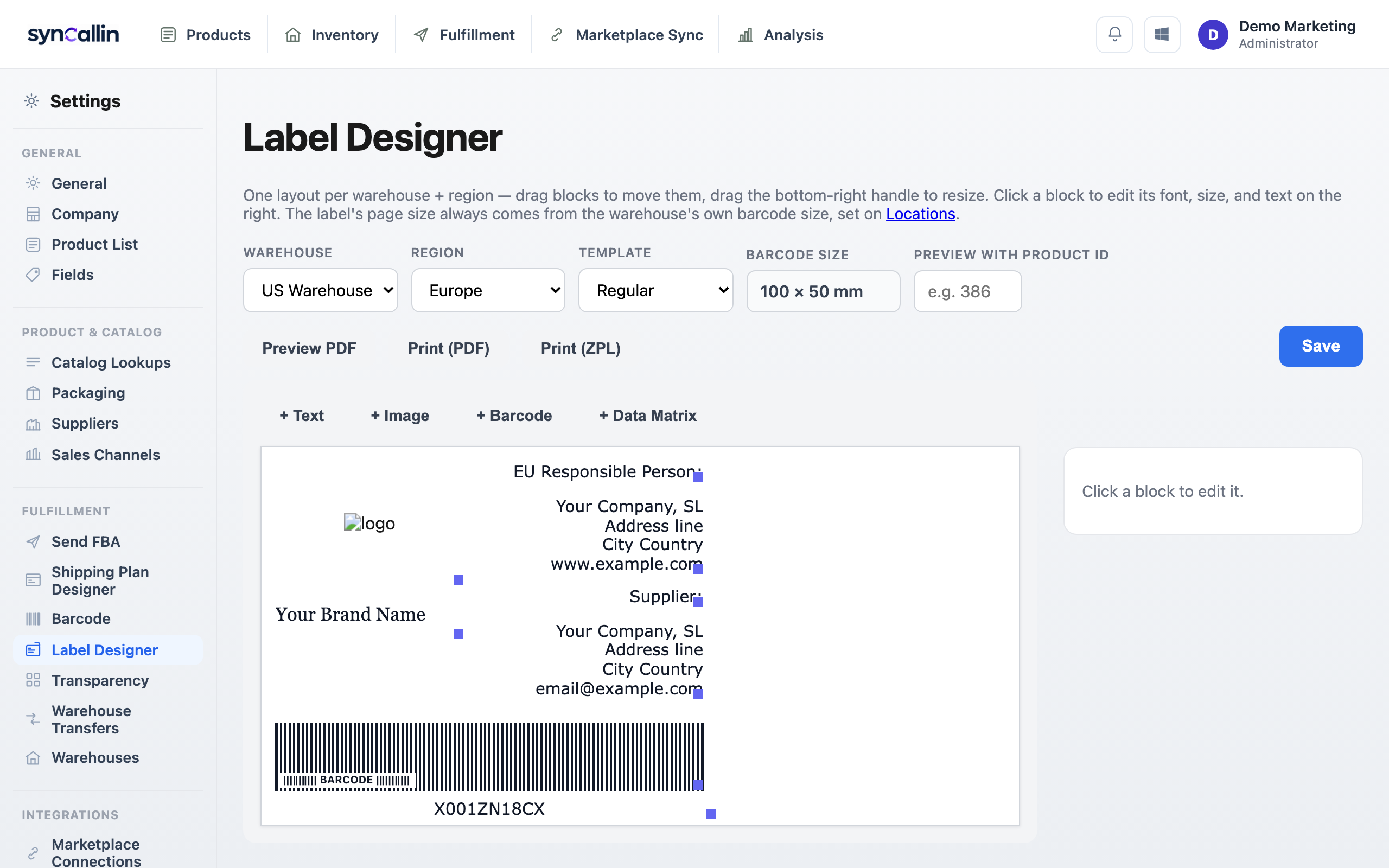Click the Save button

[x=1321, y=346]
